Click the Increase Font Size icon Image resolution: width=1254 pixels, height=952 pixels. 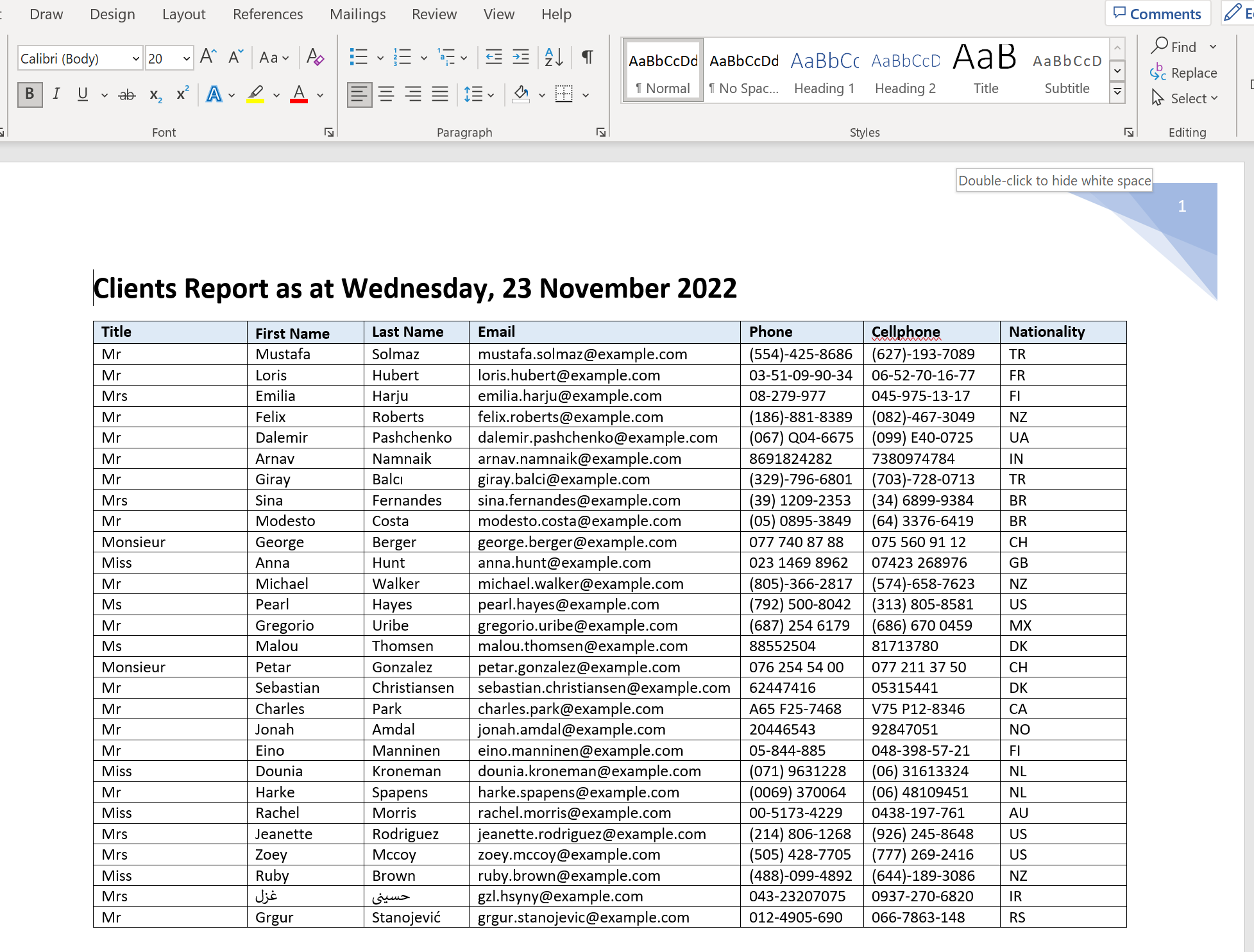coord(208,58)
